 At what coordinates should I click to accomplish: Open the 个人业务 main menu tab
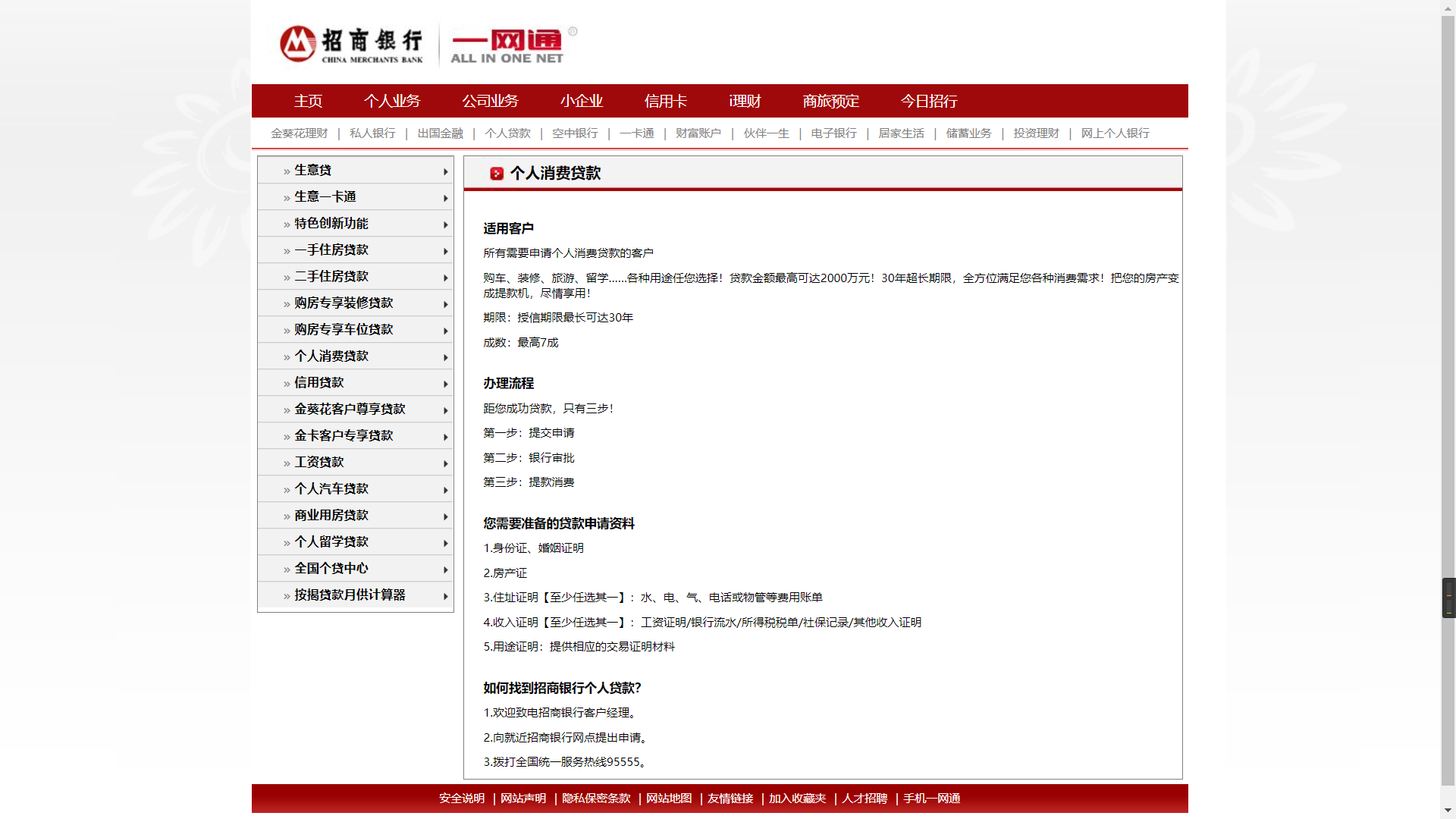[x=392, y=101]
